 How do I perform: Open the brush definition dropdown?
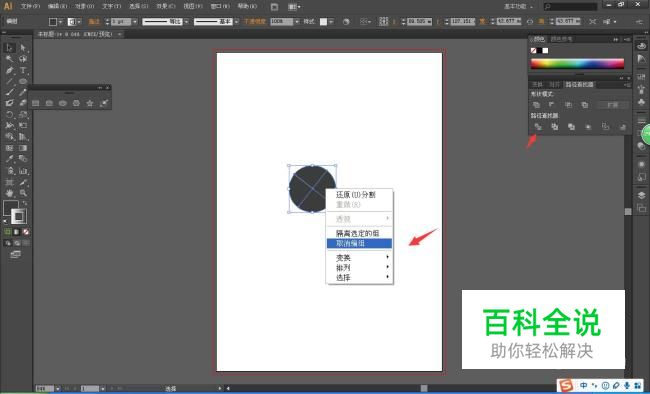(236, 22)
